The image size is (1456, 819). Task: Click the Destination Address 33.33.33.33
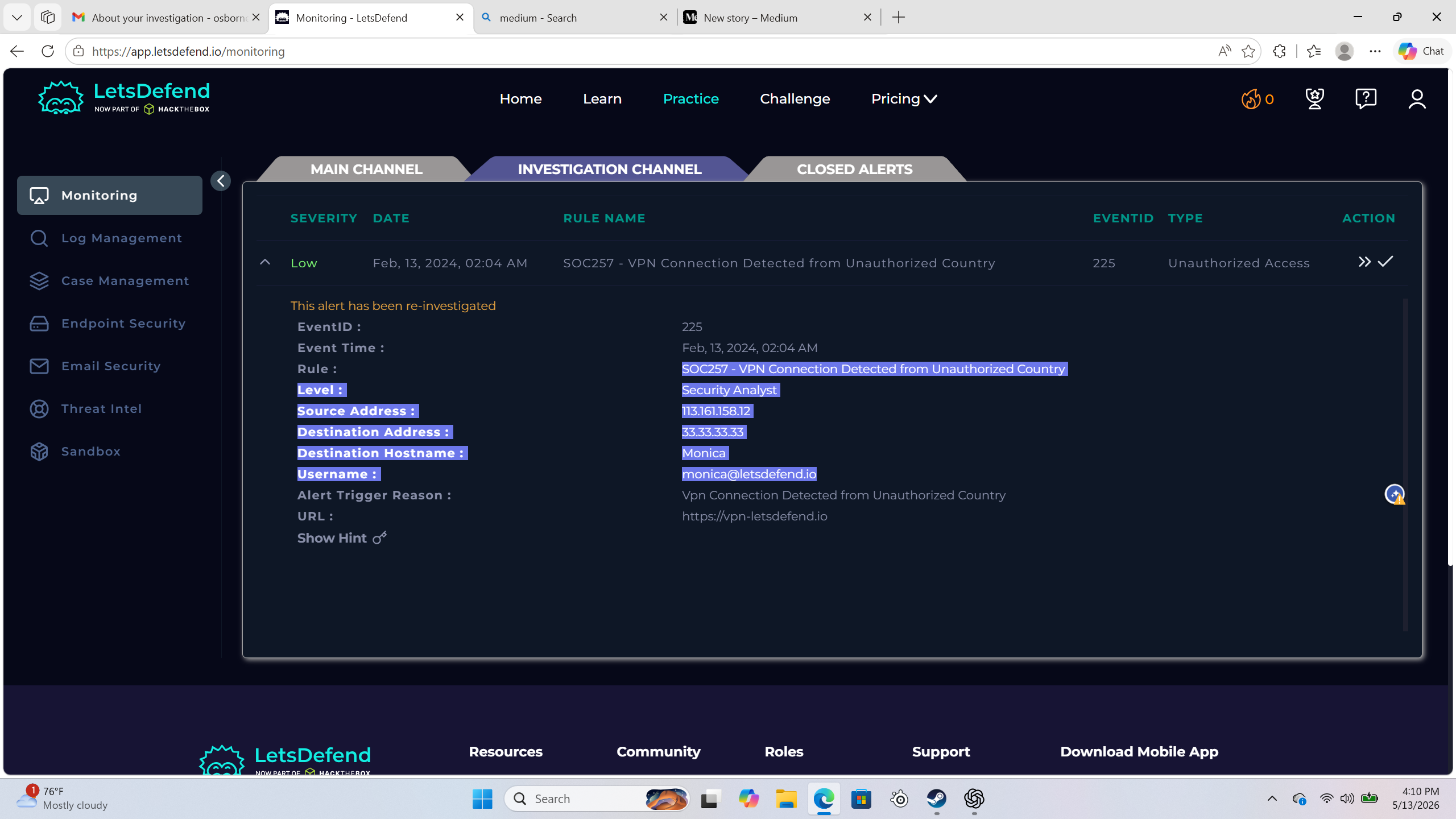pos(713,432)
